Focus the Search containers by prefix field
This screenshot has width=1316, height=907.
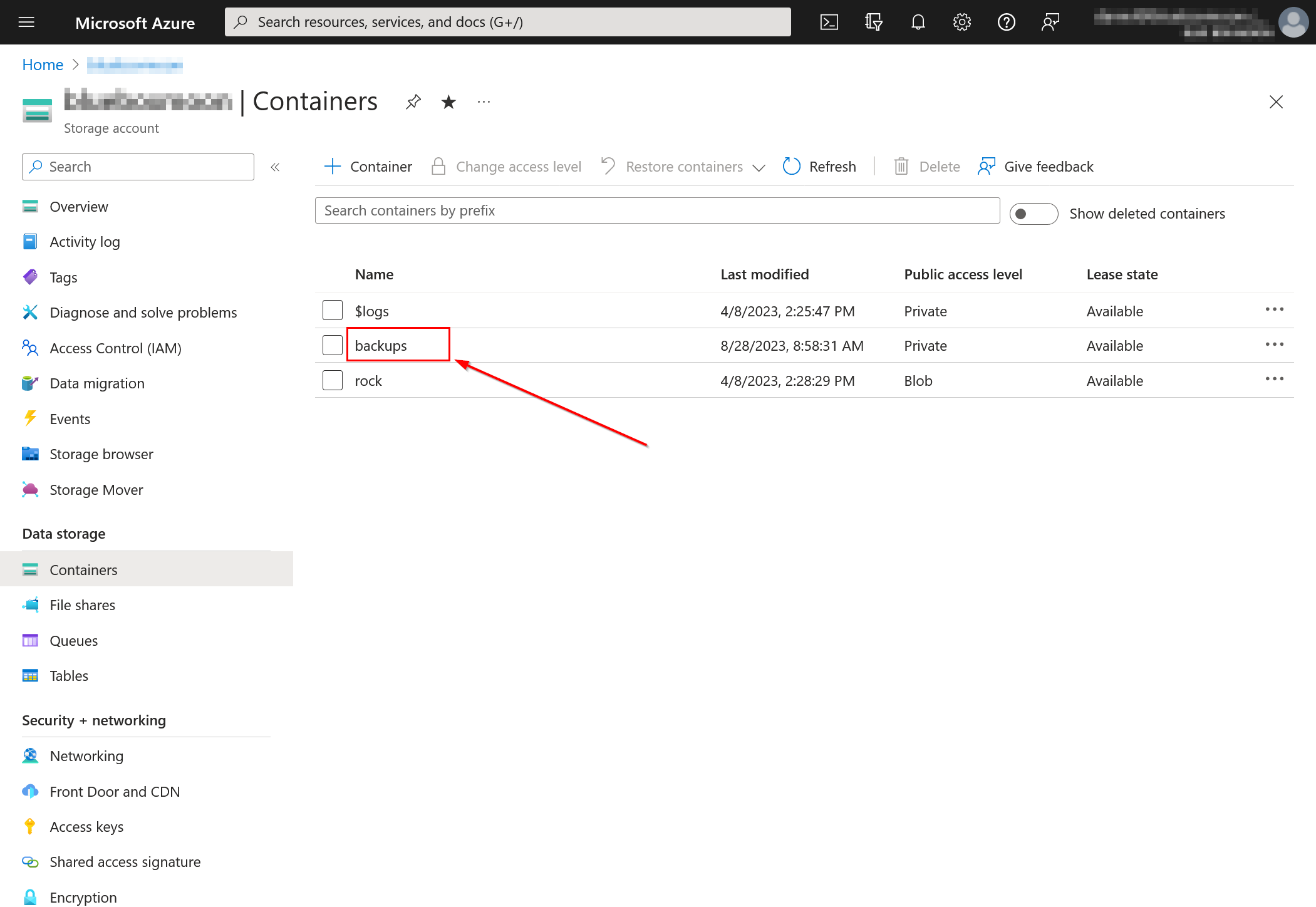point(656,210)
